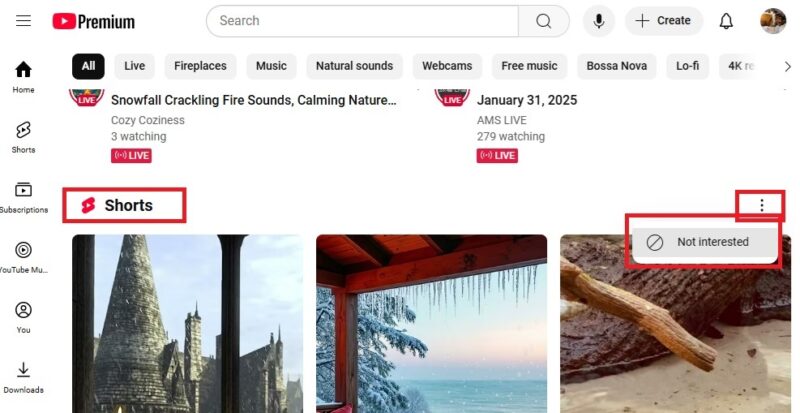Open the account avatar menu
The width and height of the screenshot is (800, 413).
point(773,21)
